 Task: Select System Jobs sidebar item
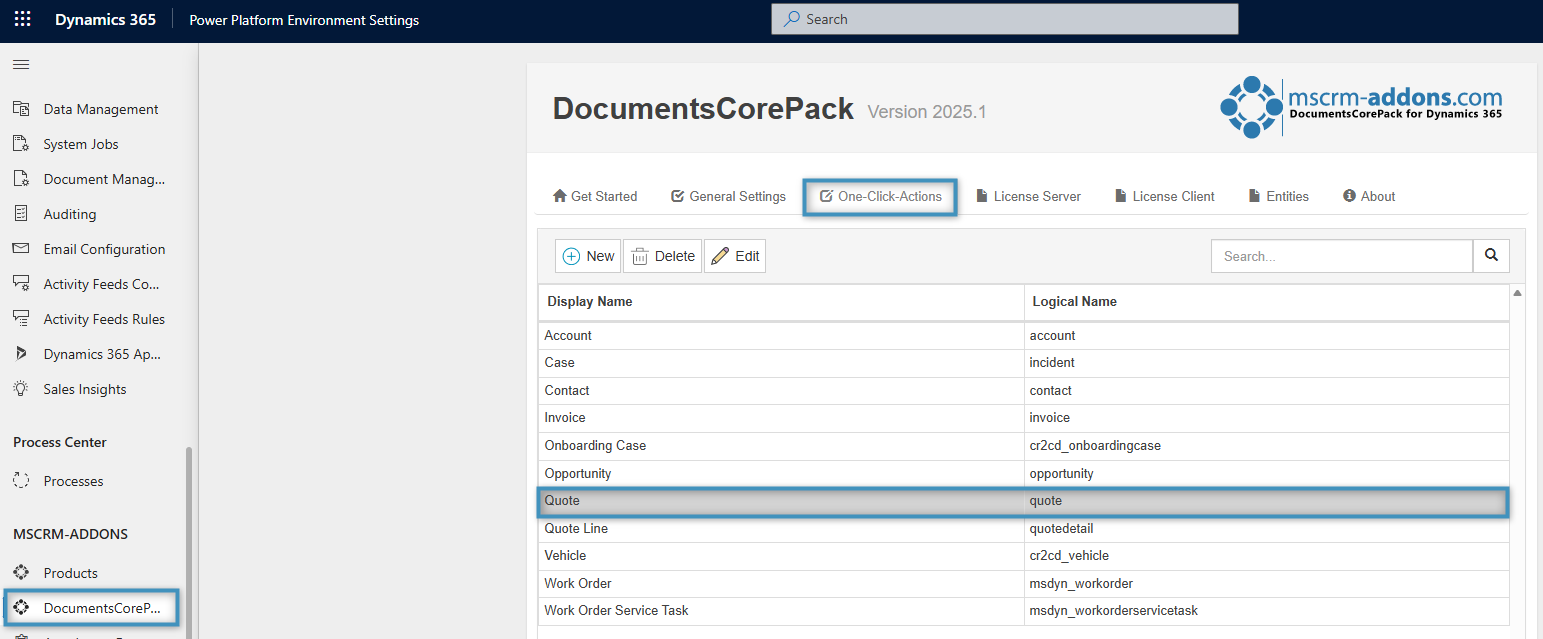tap(80, 144)
